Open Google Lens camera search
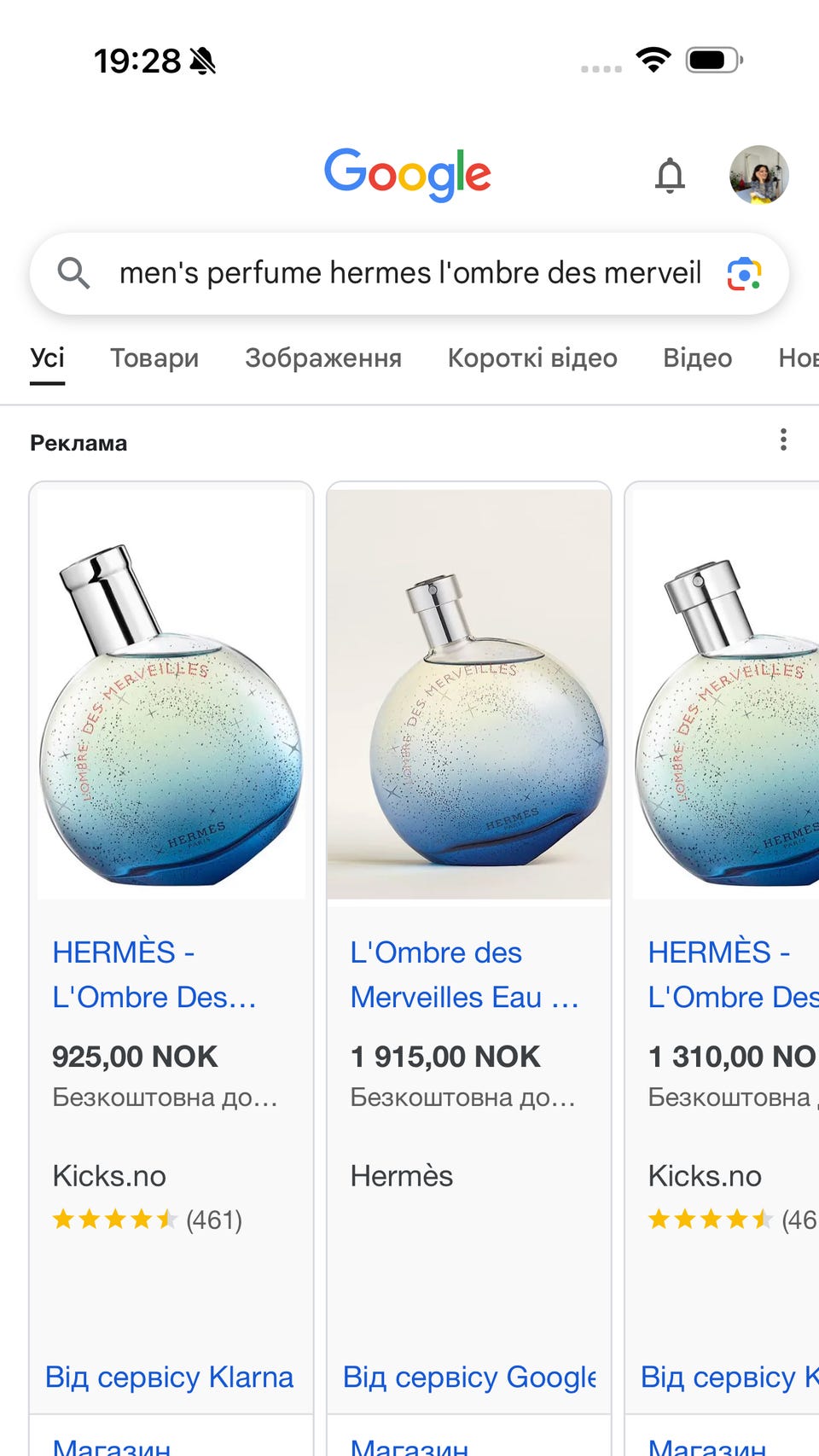The width and height of the screenshot is (819, 1456). 744,274
